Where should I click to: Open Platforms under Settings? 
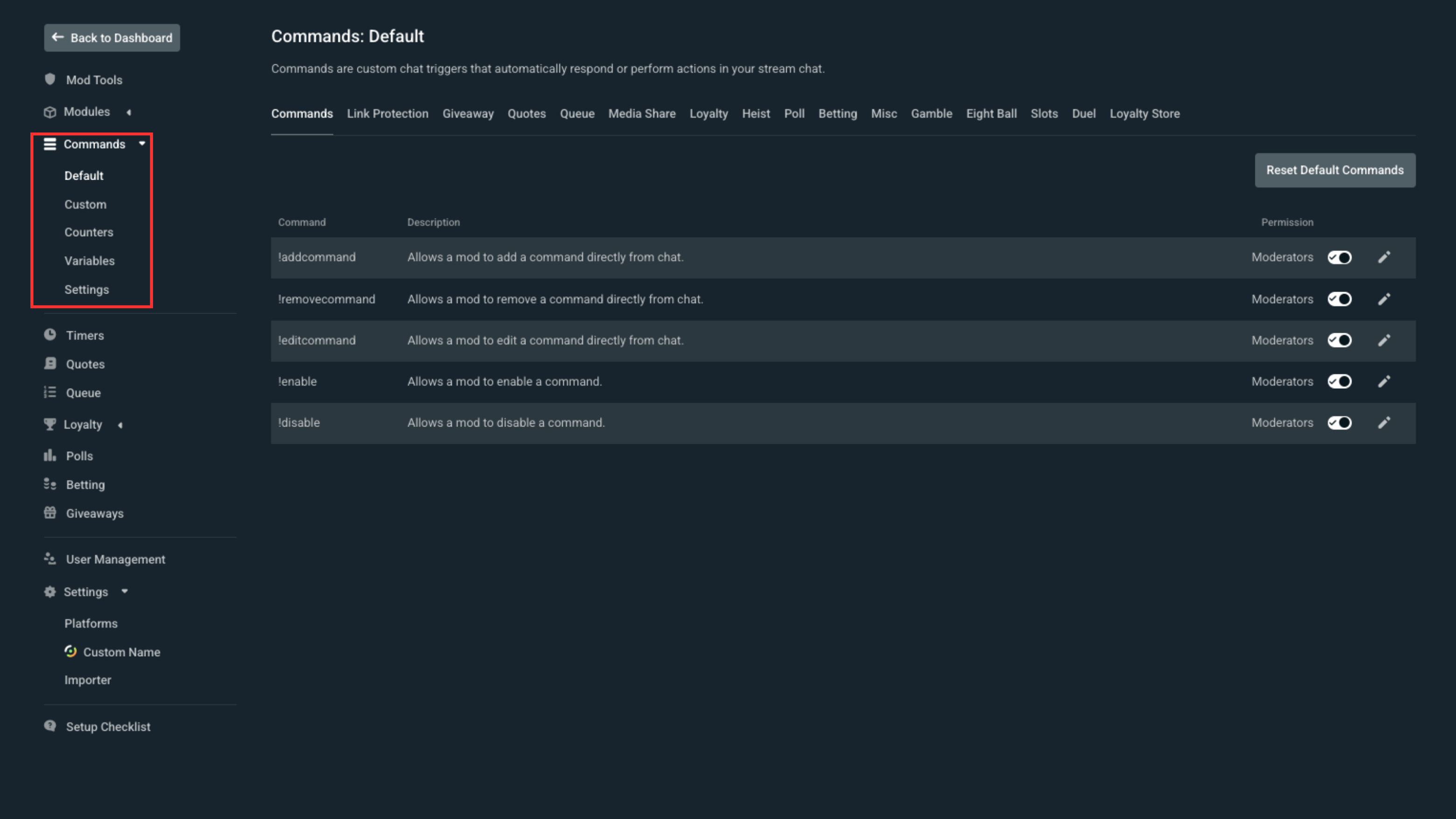pyautogui.click(x=91, y=623)
